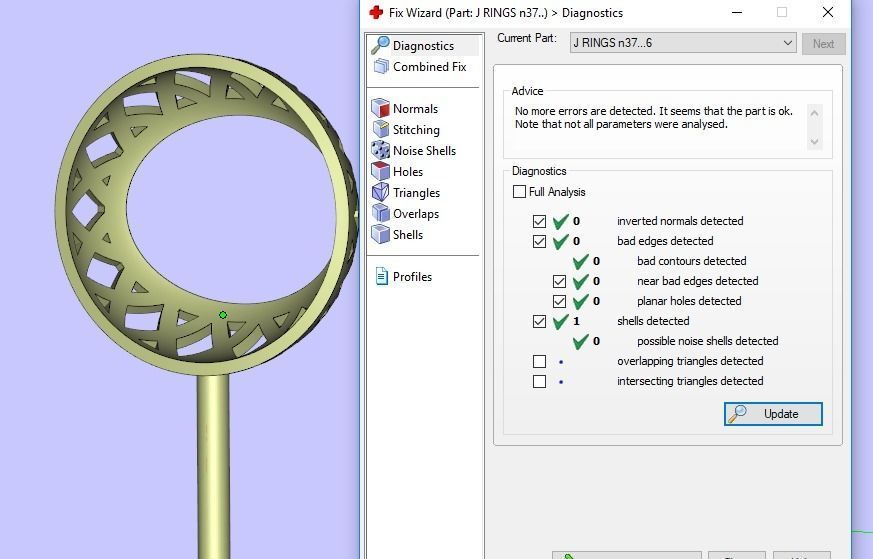
Task: Click green checkmark beside bad contours
Action: (x=581, y=261)
